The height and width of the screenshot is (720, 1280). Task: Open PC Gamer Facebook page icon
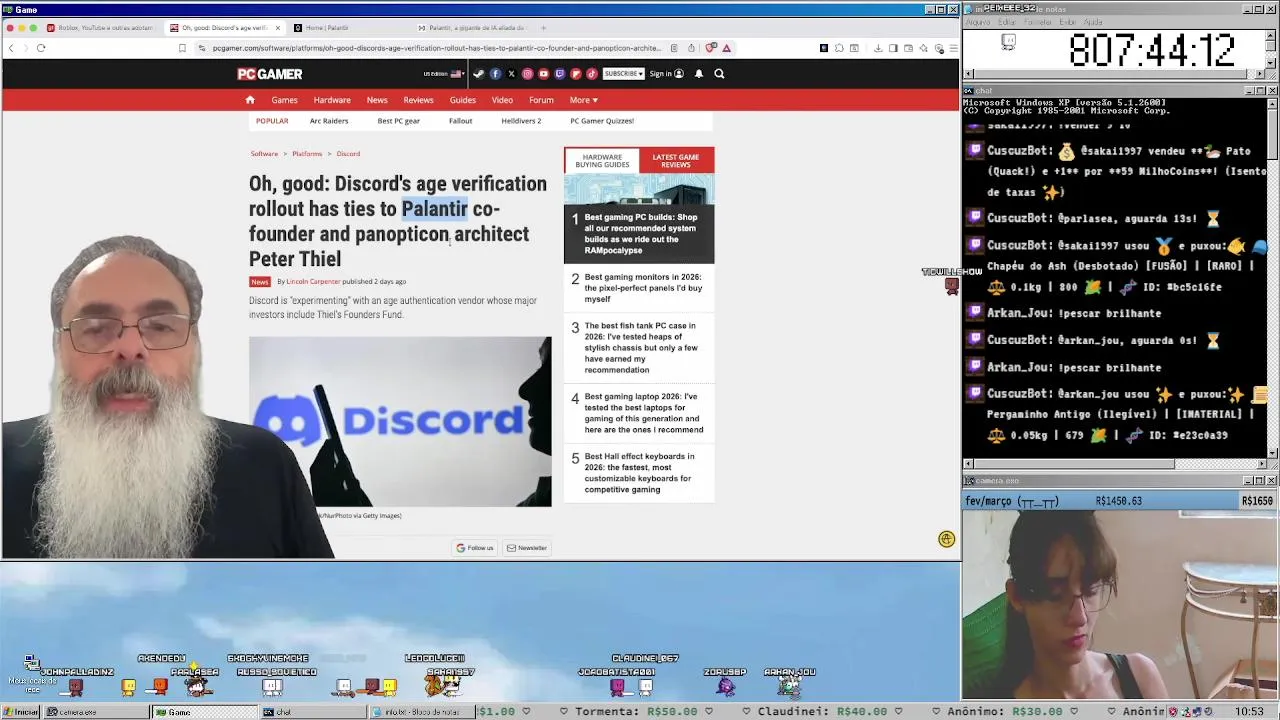495,74
